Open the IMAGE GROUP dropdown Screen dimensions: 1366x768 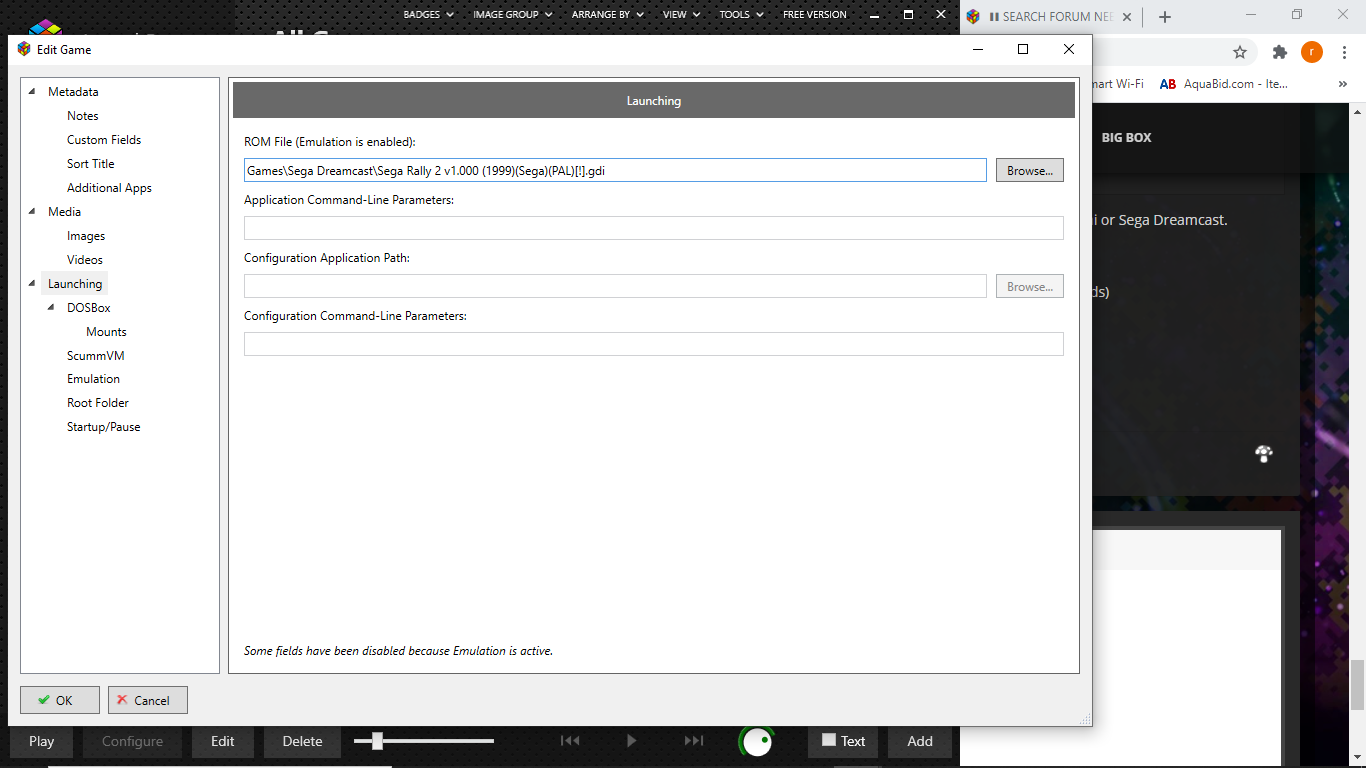(513, 15)
